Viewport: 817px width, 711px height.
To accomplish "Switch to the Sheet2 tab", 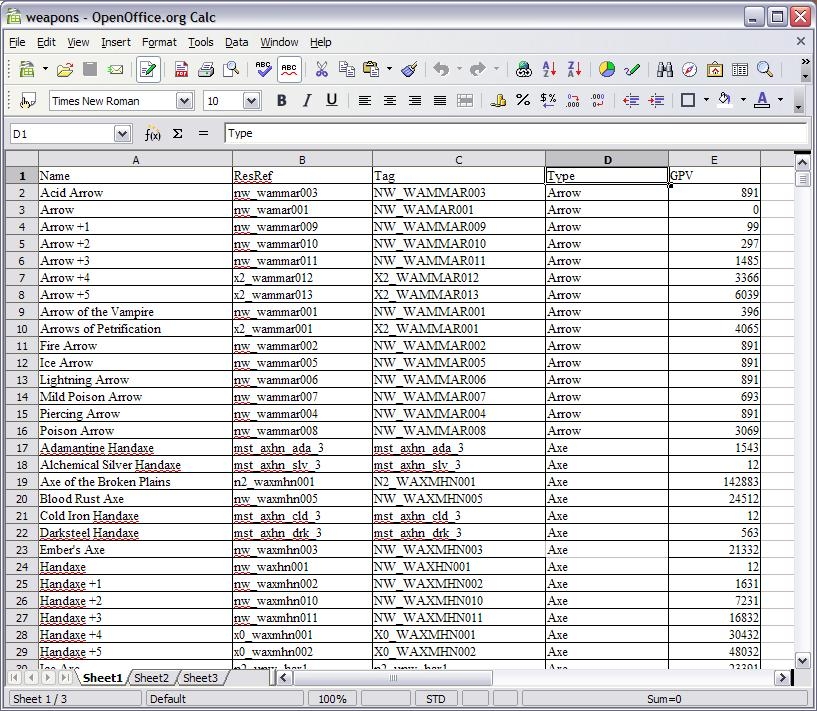I will tap(152, 678).
